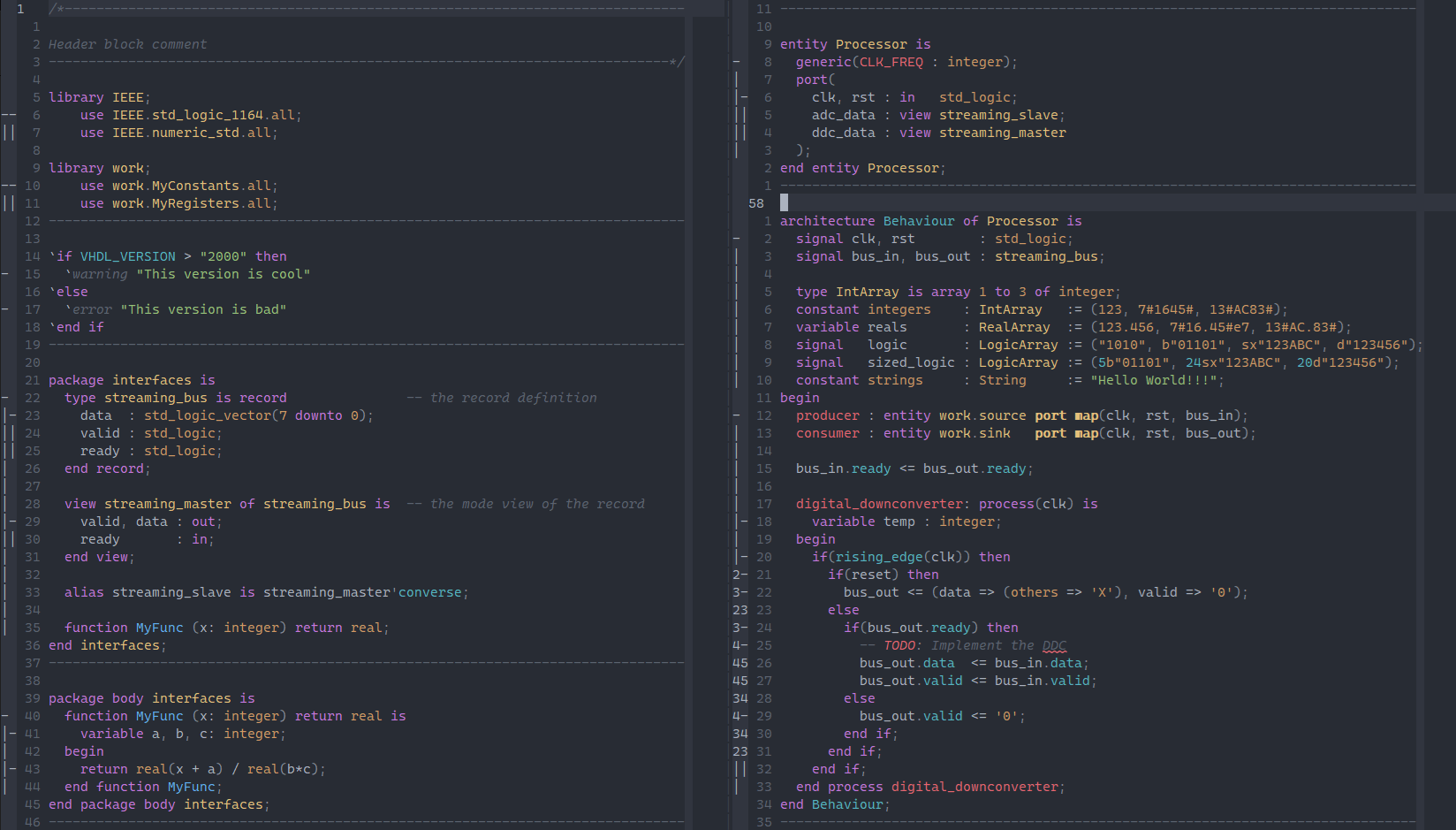Click 'variable a, b, c: integer' declaration
1456x830 pixels.
pyautogui.click(x=183, y=734)
